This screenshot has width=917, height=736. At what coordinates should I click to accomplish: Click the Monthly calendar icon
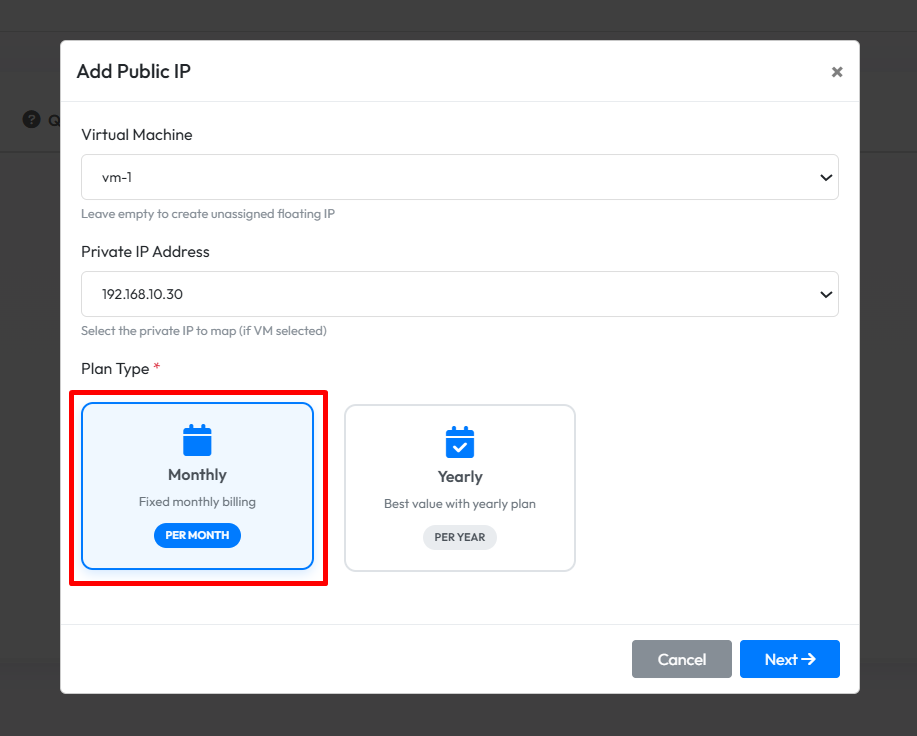[x=197, y=440]
